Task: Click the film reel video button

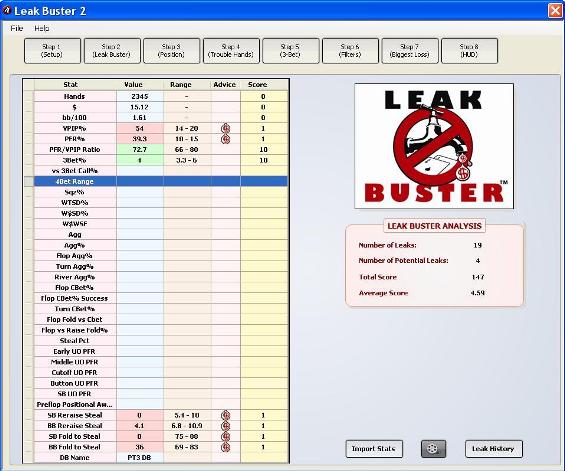Action: click(433, 449)
